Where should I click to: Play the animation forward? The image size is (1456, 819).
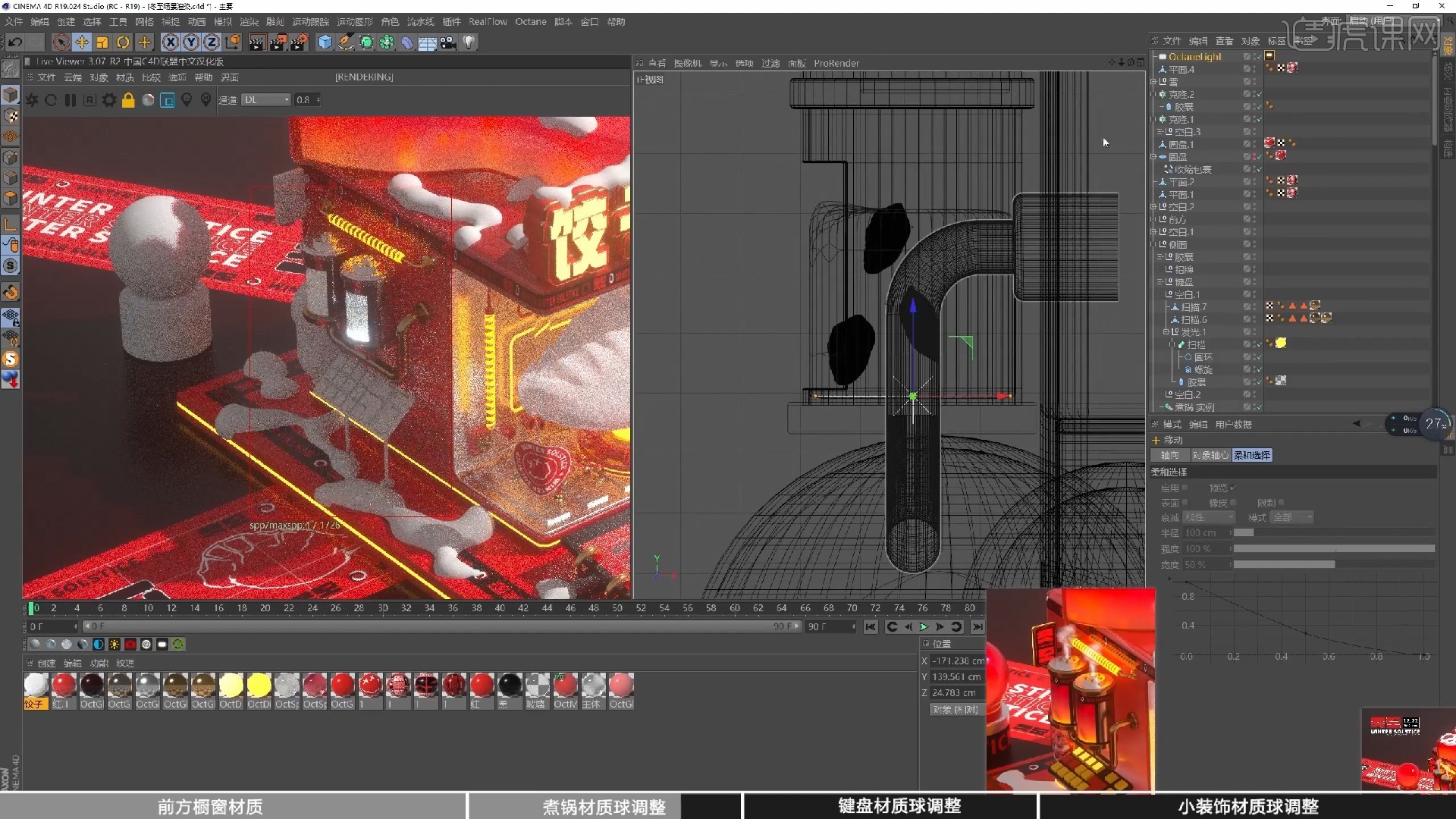pos(924,627)
